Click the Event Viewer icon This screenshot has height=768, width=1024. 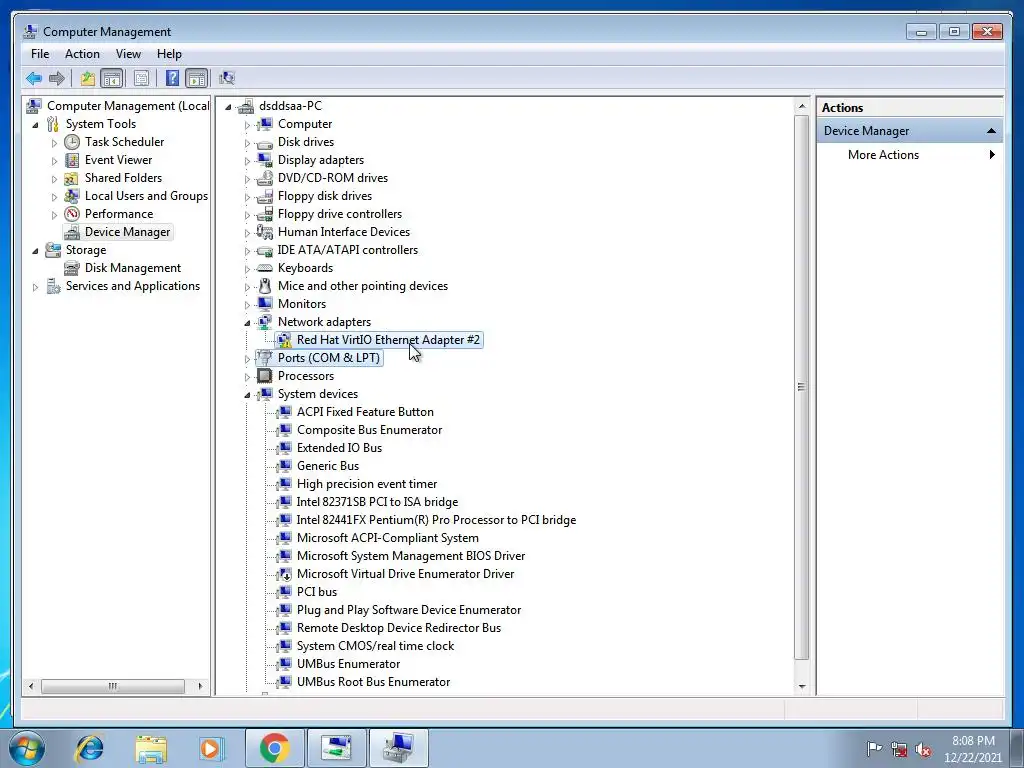pos(72,160)
